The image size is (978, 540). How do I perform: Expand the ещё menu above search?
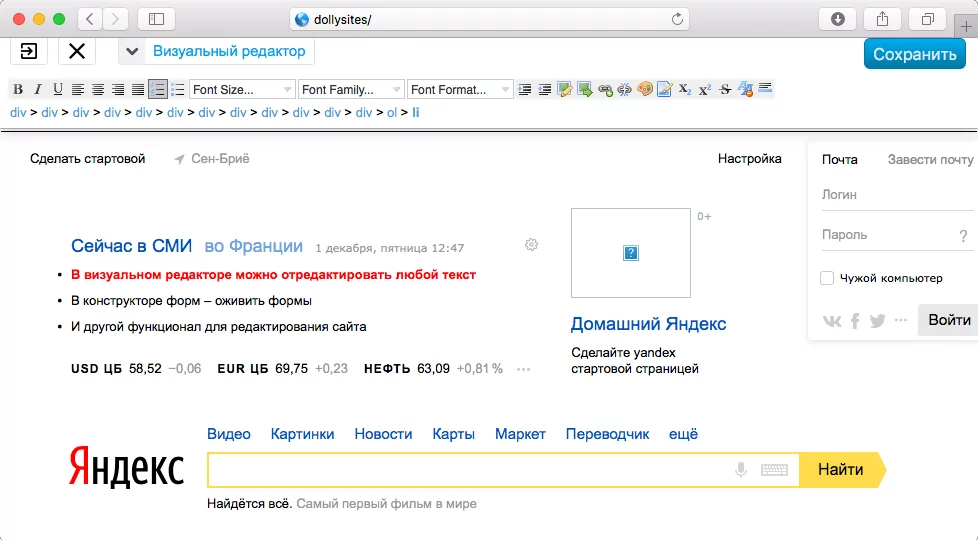(x=684, y=434)
